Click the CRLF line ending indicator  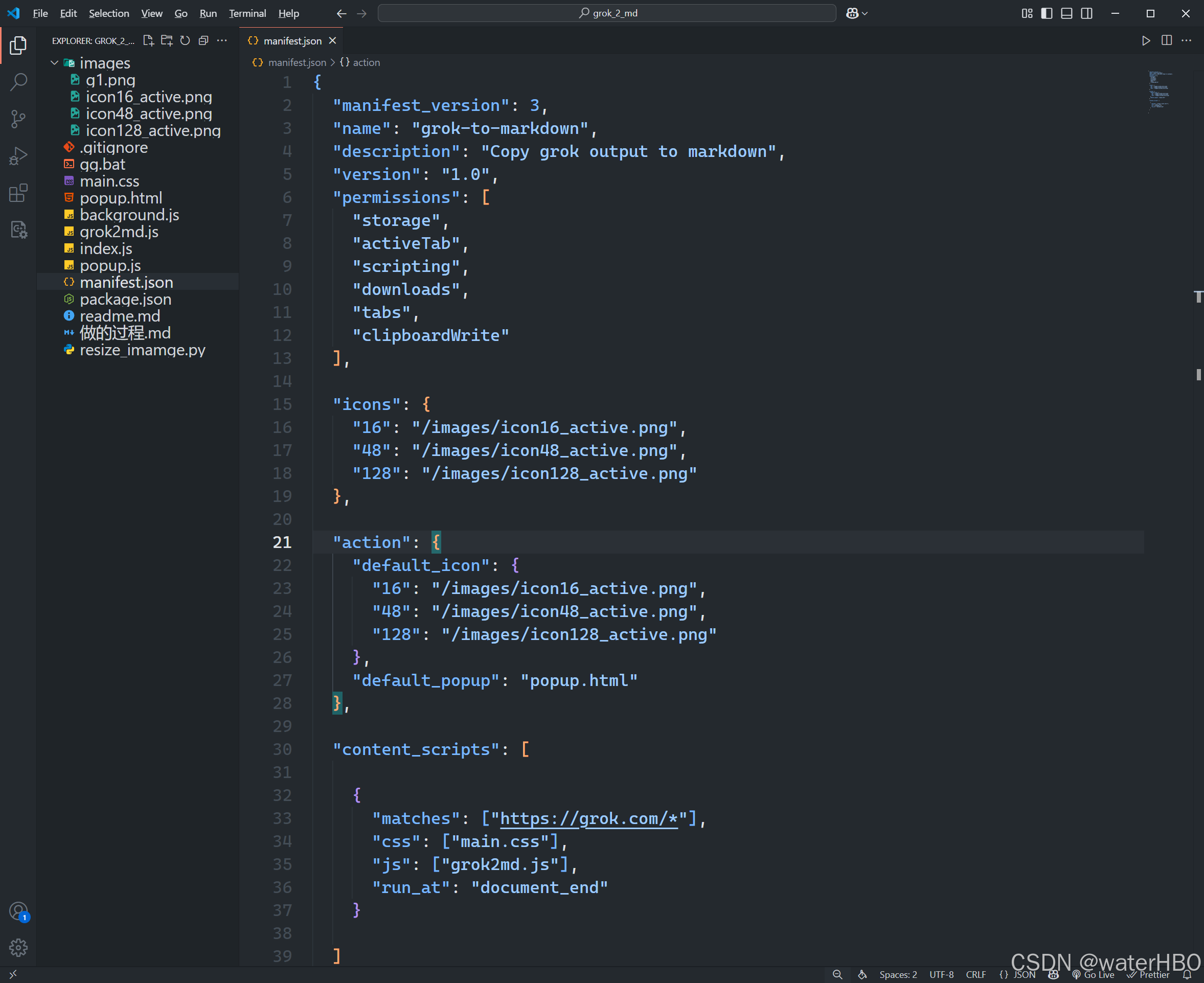976,974
